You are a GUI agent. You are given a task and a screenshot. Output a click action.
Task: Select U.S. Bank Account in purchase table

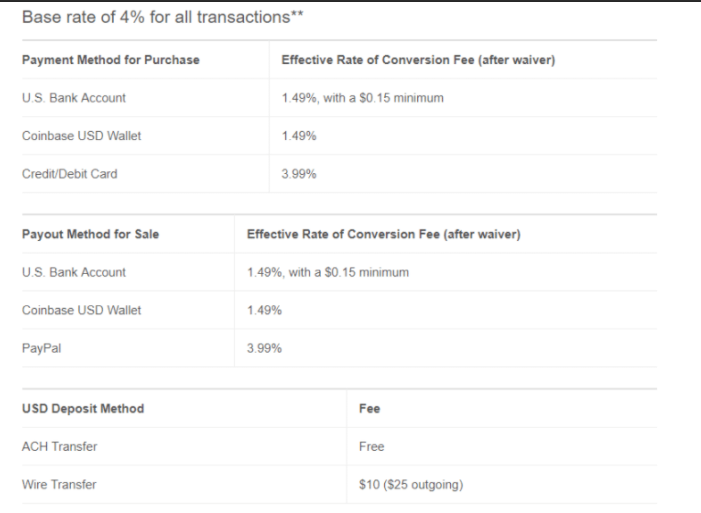pos(74,98)
